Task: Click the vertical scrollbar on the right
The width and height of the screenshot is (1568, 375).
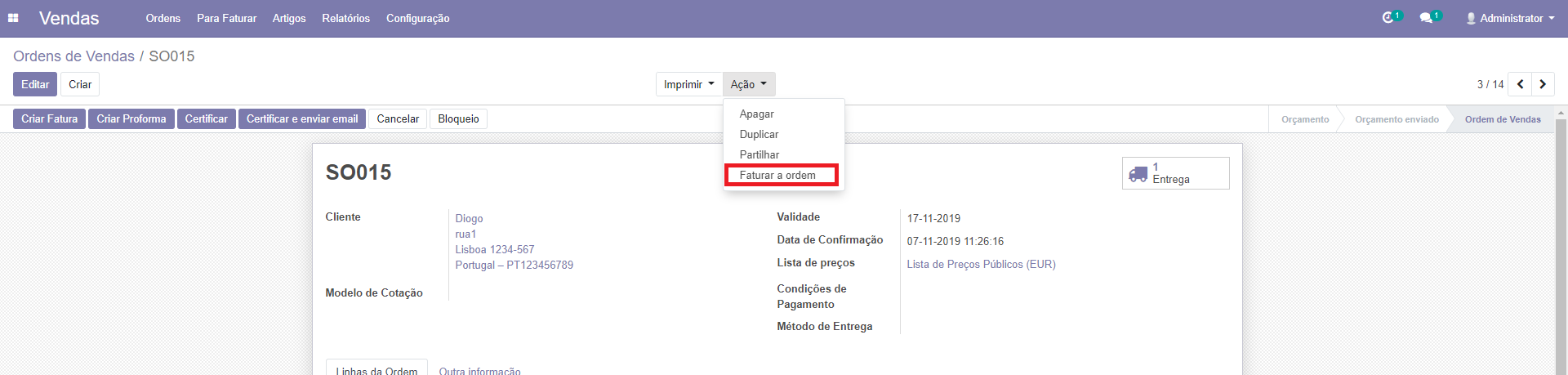Action: coord(1561,245)
